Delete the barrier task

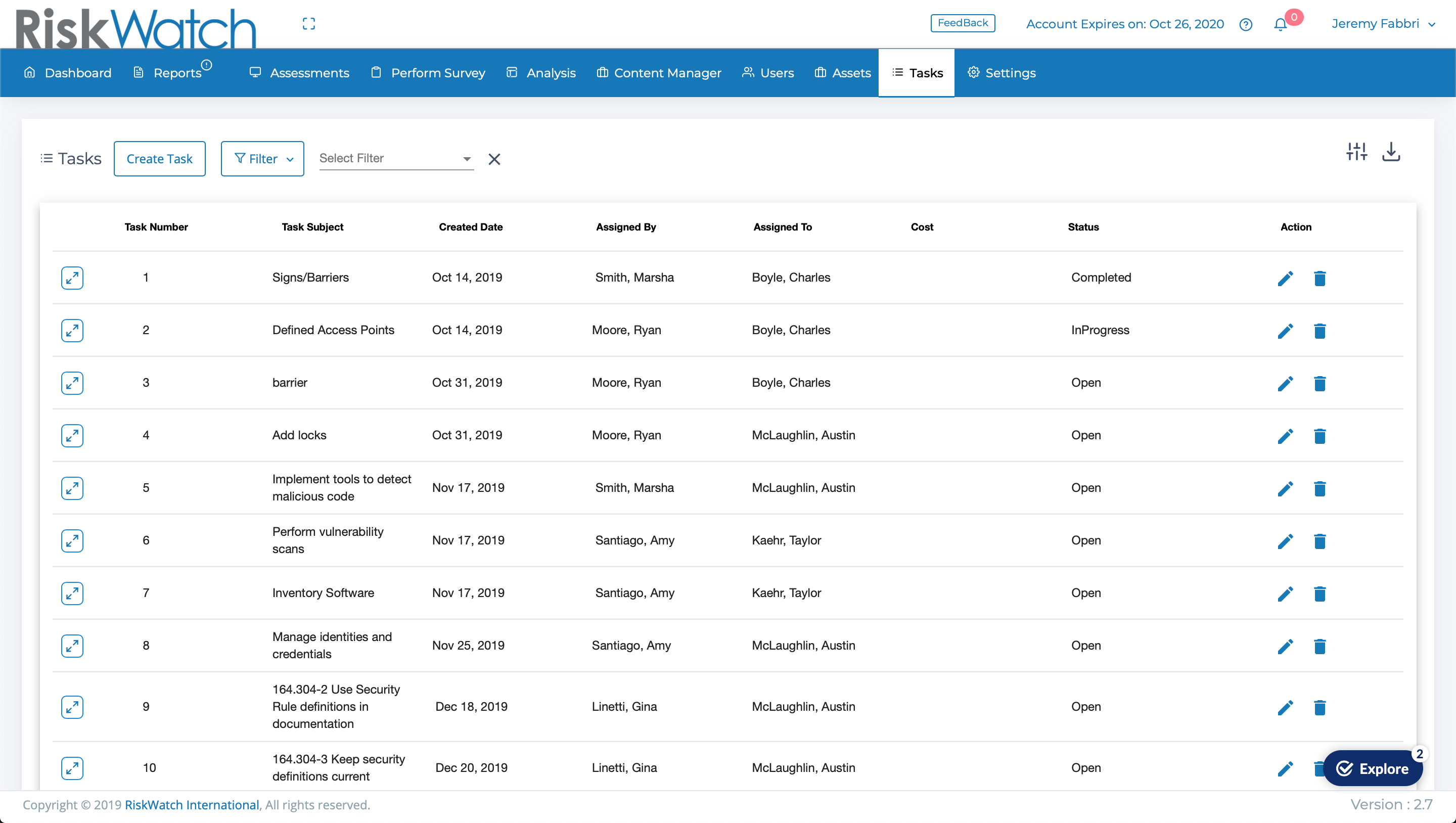[1321, 383]
